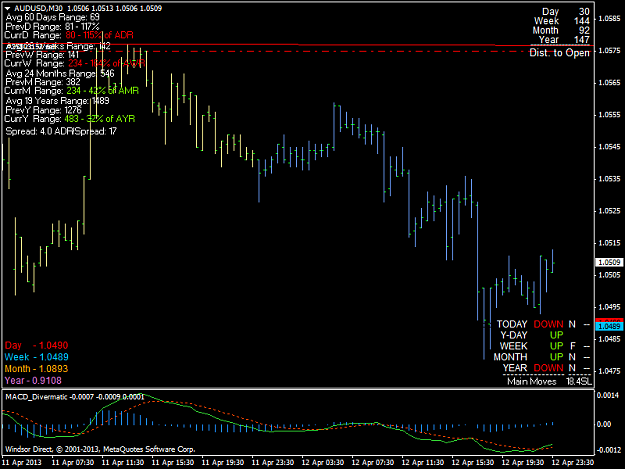Viewport: 625px width, 469px height.
Task: Click the red 'CurrD Range: 80 - 115% of ADR' text
Action: pyautogui.click(x=69, y=35)
